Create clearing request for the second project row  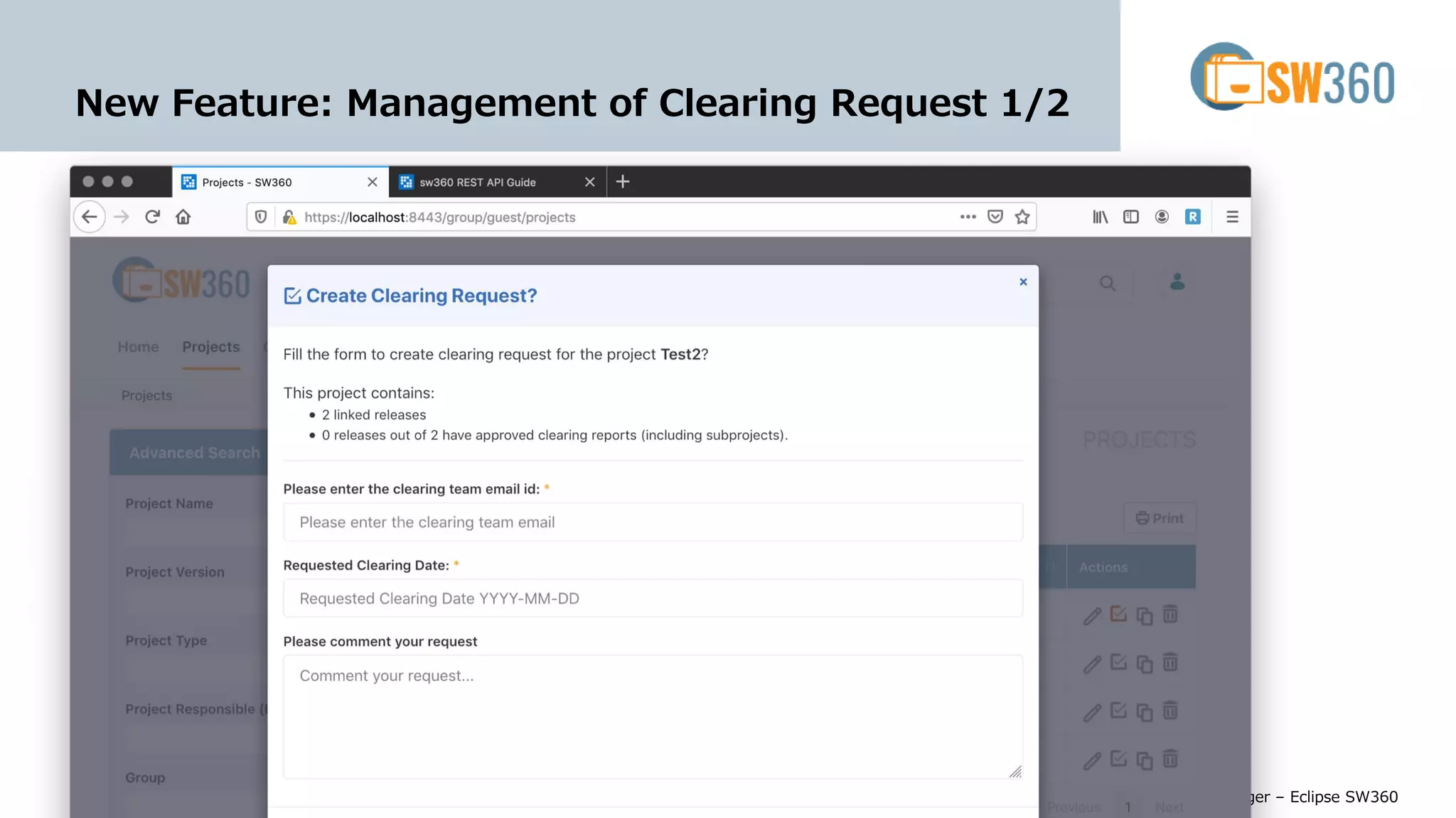click(x=1118, y=662)
